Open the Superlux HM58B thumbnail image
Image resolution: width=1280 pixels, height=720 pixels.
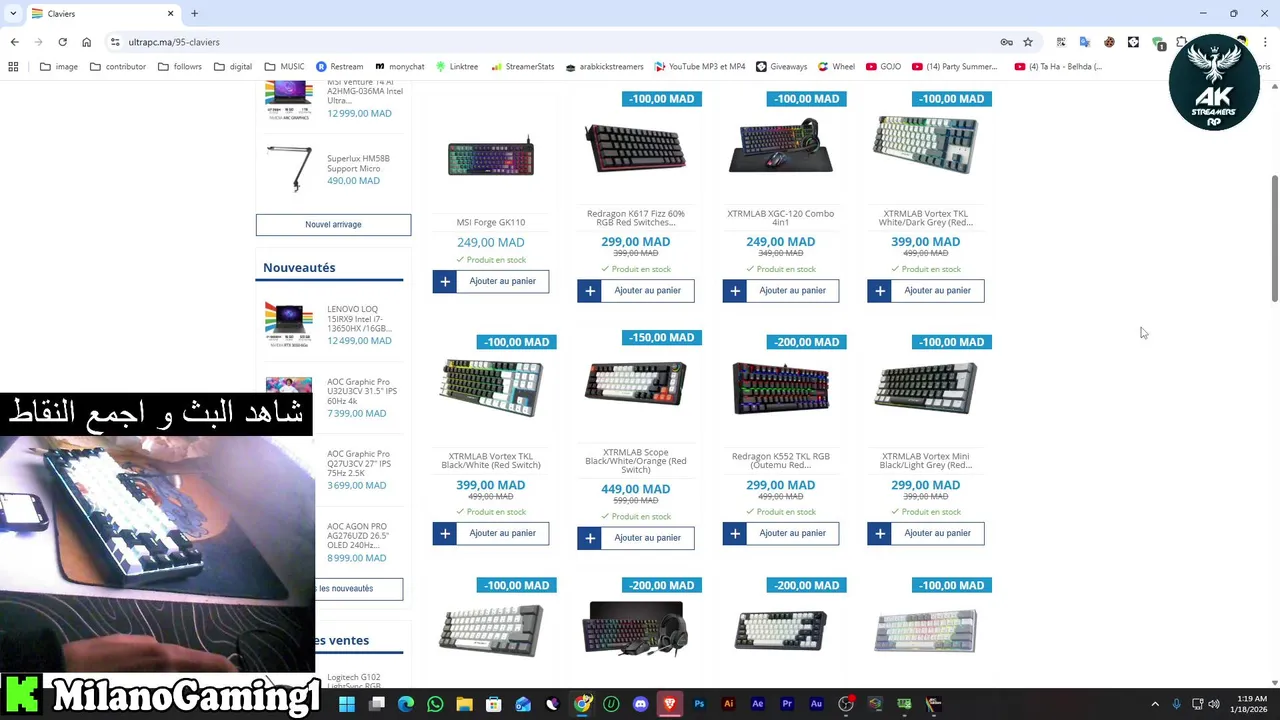(x=289, y=168)
